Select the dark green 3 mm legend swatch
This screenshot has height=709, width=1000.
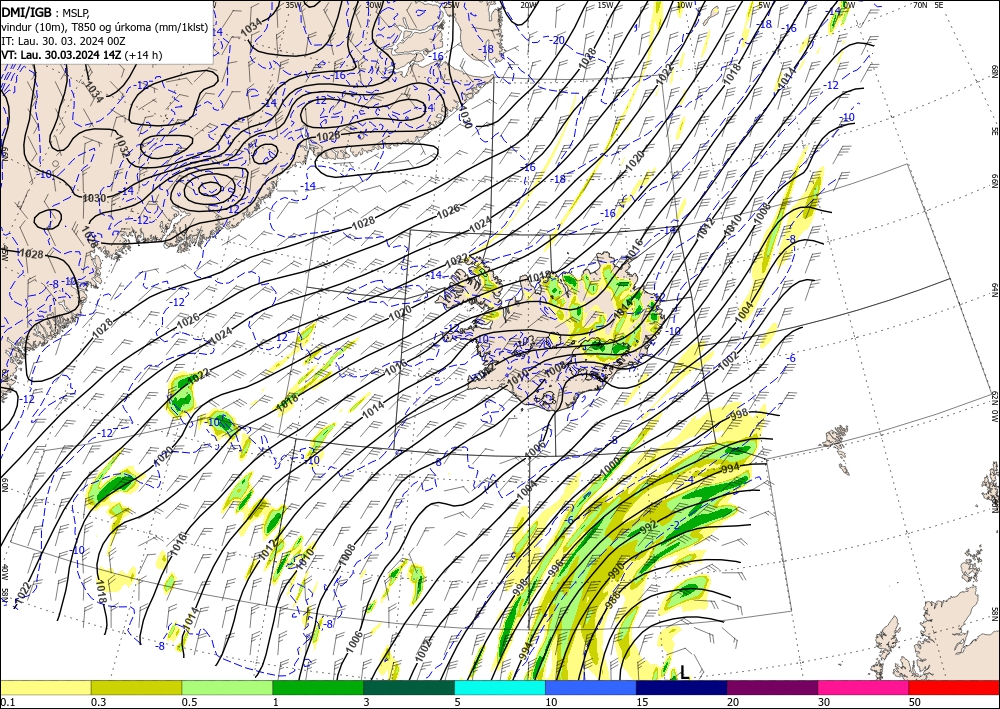409,687
